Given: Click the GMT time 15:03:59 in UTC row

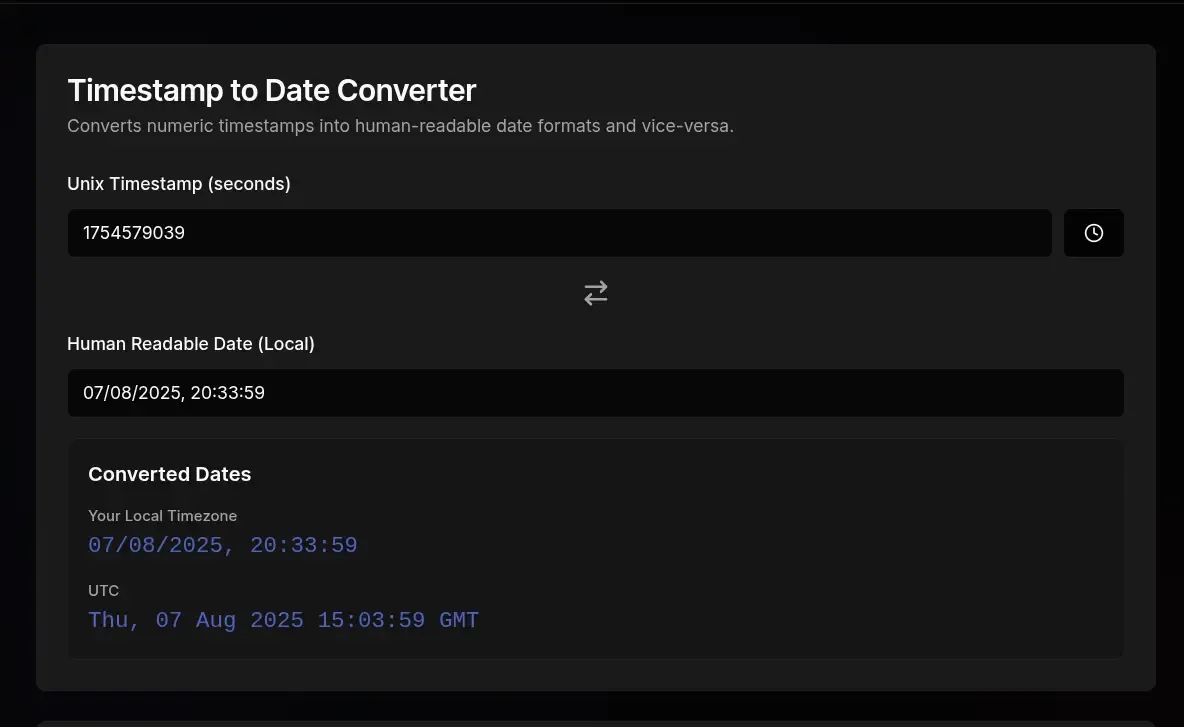Looking at the screenshot, I should point(371,619).
